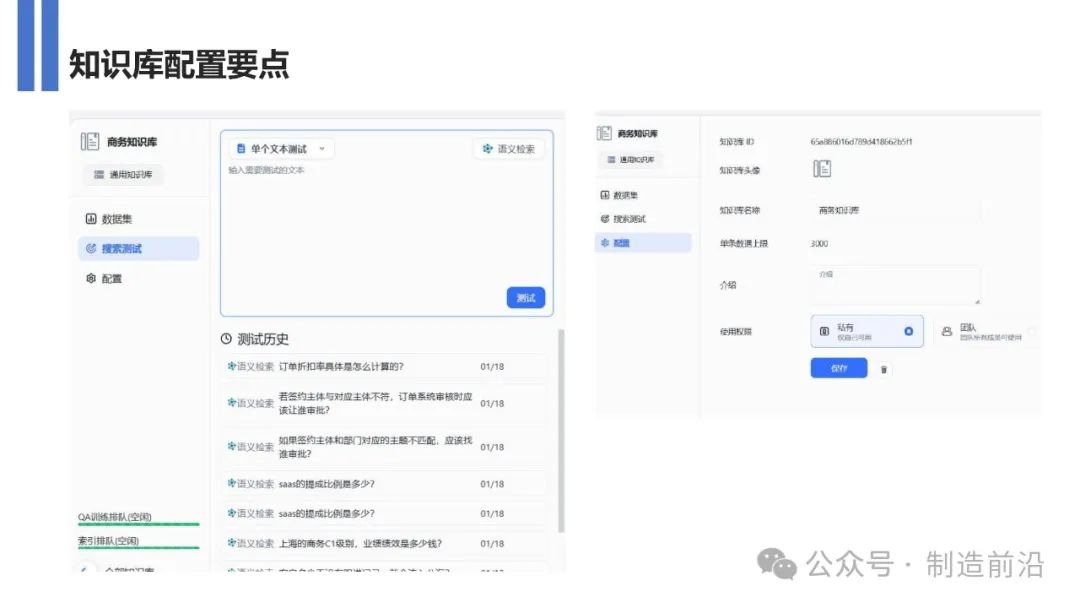
Task: Switch to 配置 in the left sidebar
Action: tap(111, 278)
